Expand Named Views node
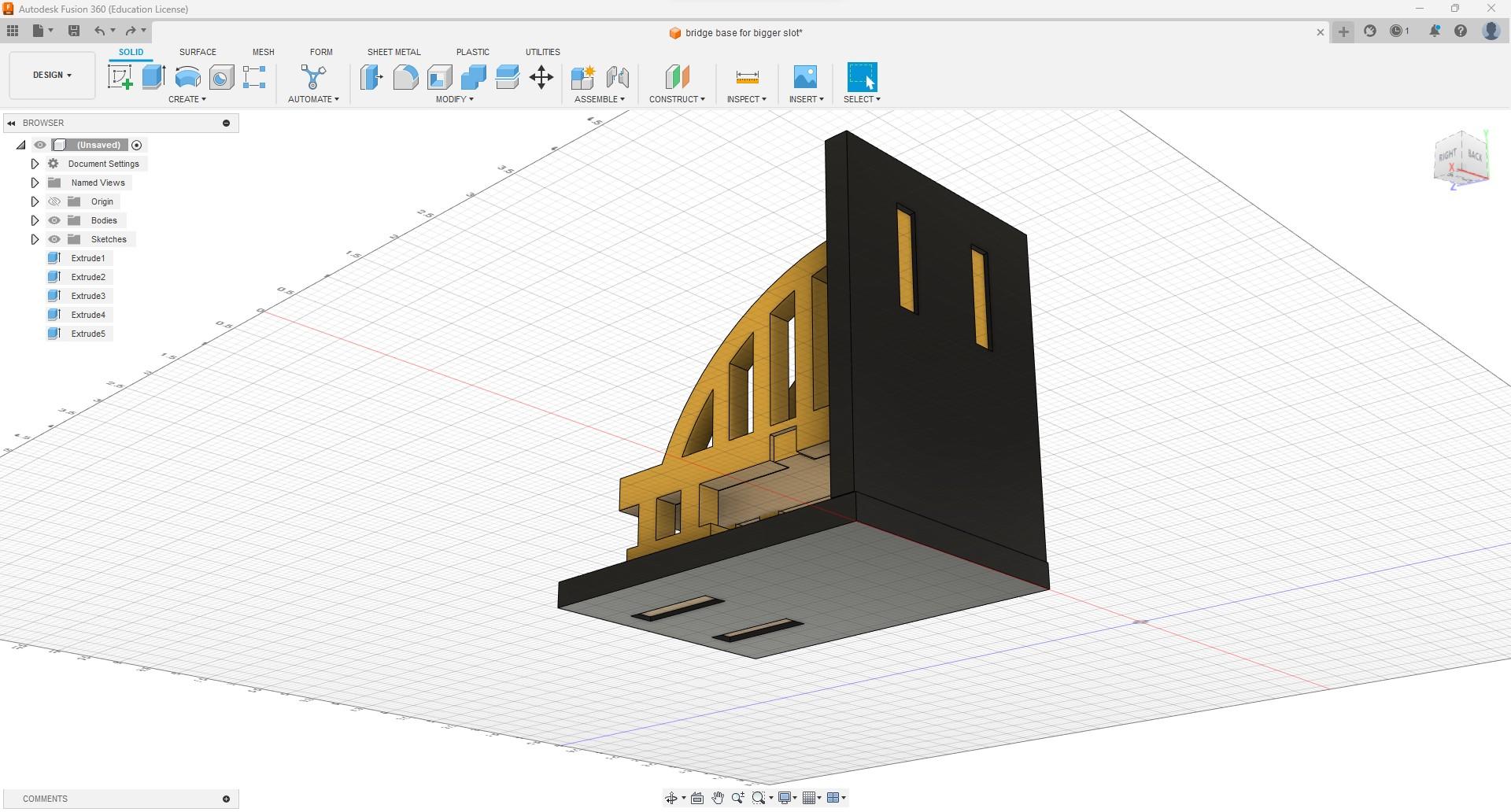The height and width of the screenshot is (812, 1511). pyautogui.click(x=35, y=183)
